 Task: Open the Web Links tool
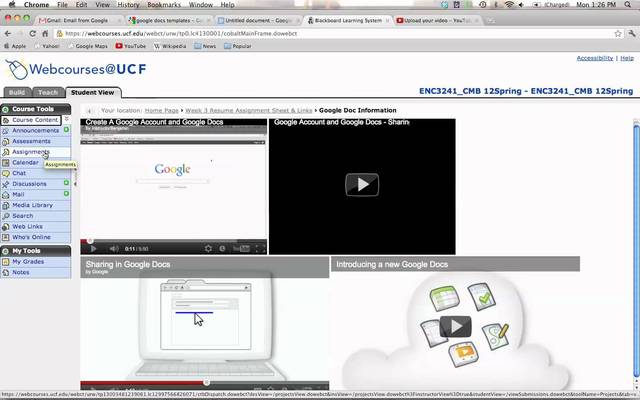tap(27, 226)
